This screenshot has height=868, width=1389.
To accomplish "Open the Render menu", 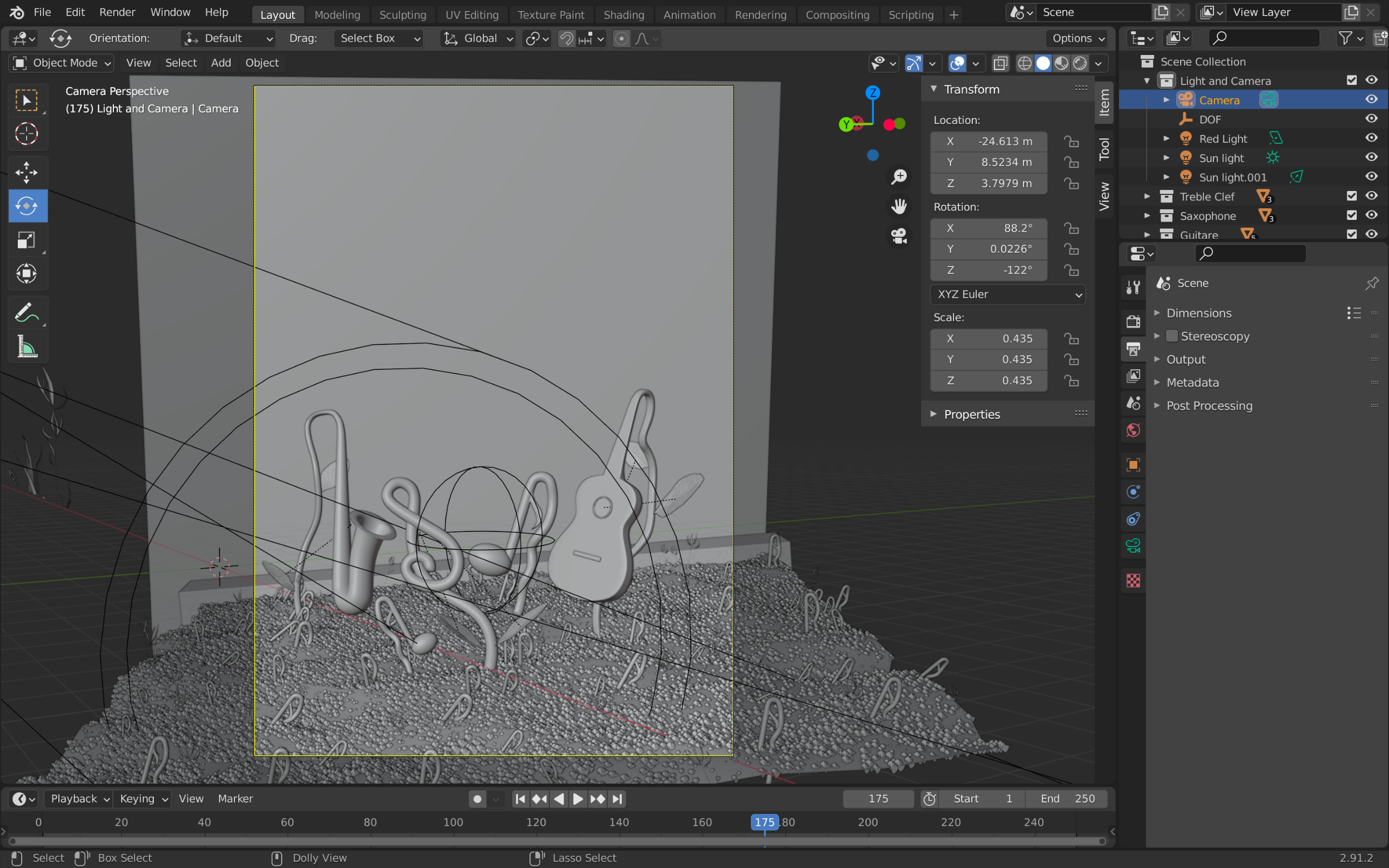I will (117, 12).
